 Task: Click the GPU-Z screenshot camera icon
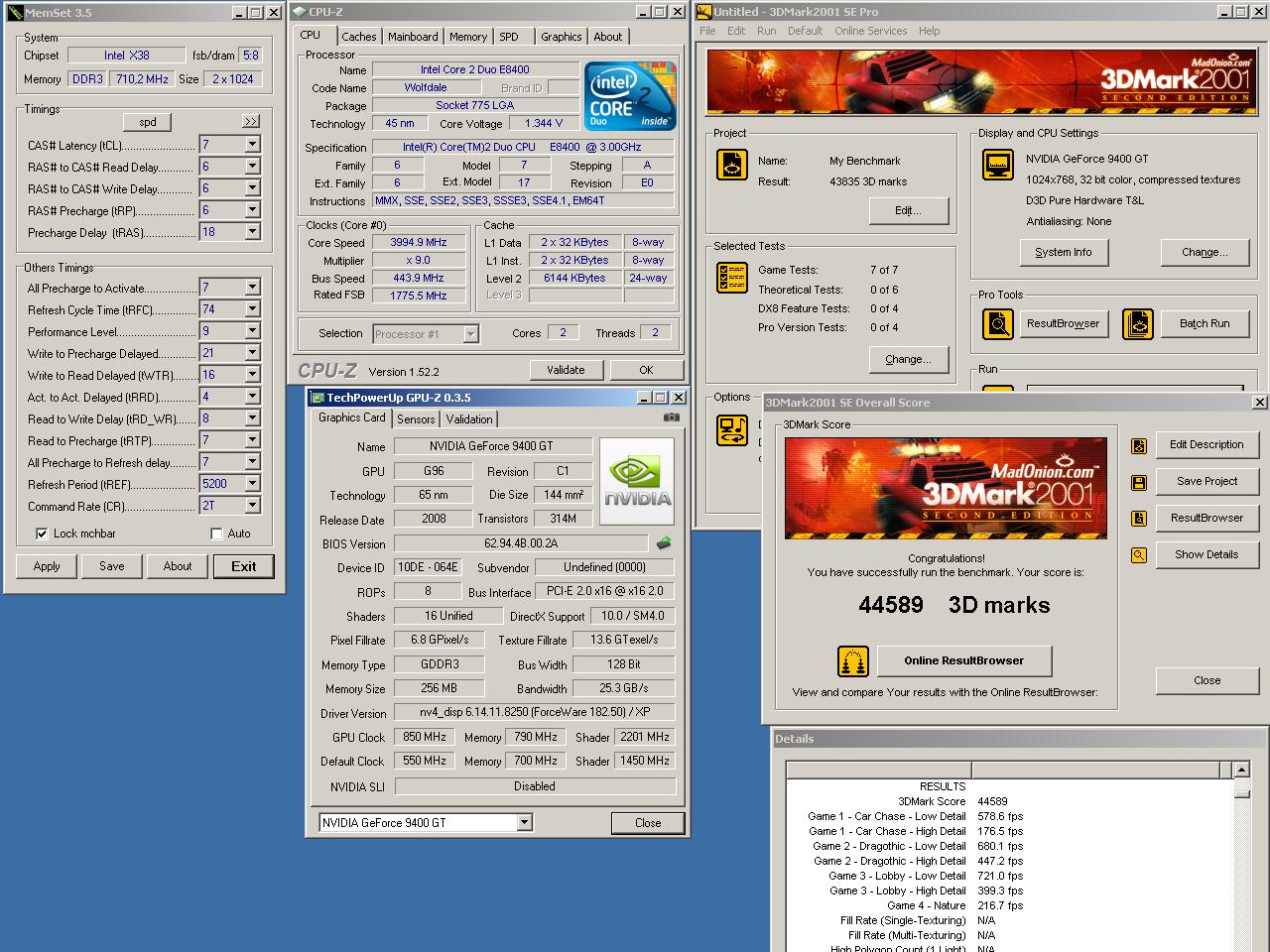pyautogui.click(x=672, y=417)
